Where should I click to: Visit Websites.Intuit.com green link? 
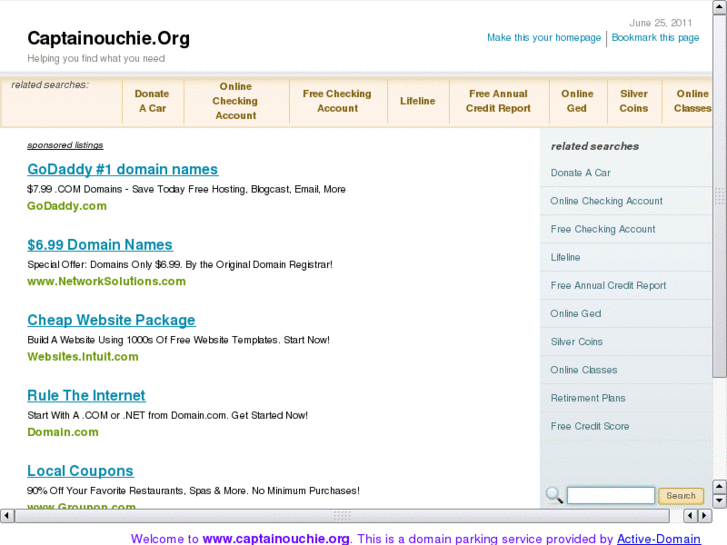[x=83, y=357]
